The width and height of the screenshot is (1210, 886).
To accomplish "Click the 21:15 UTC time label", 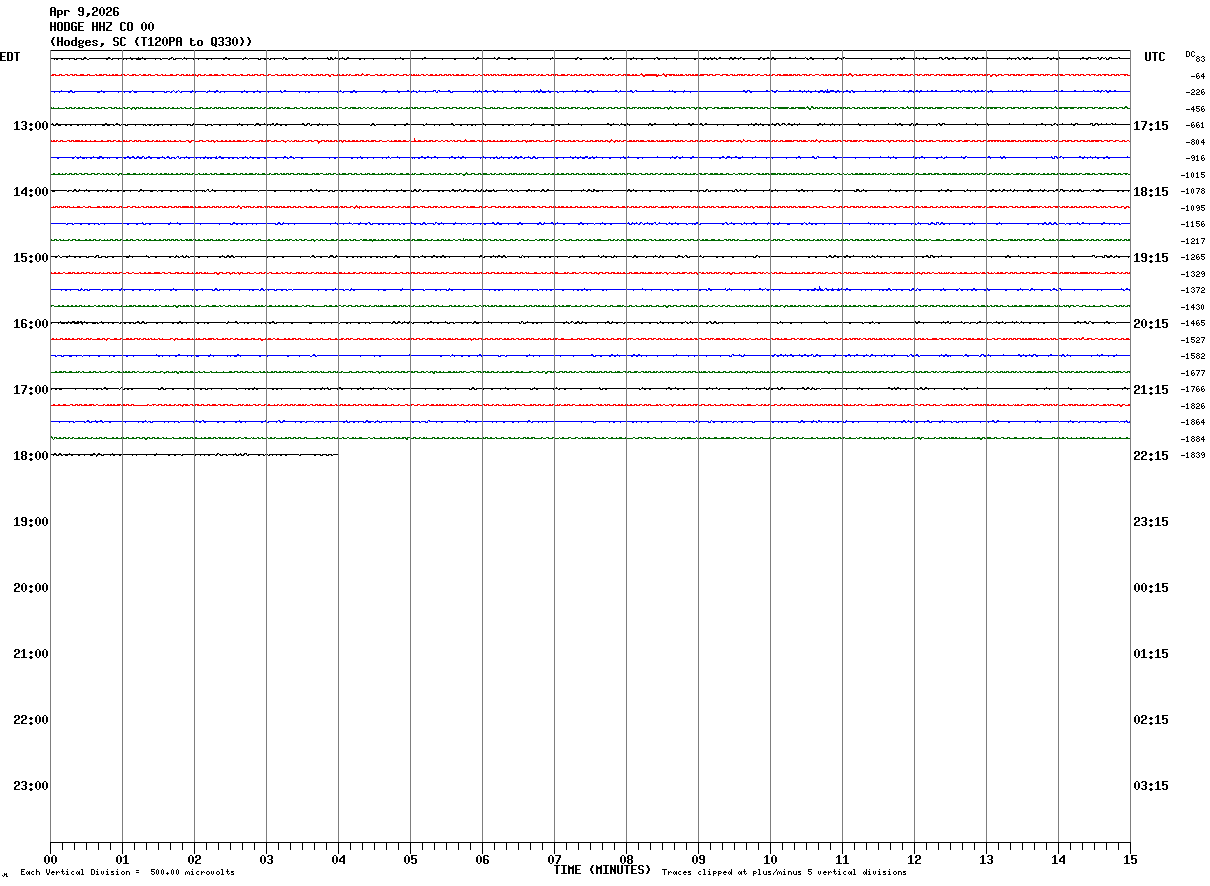I will (x=1151, y=390).
